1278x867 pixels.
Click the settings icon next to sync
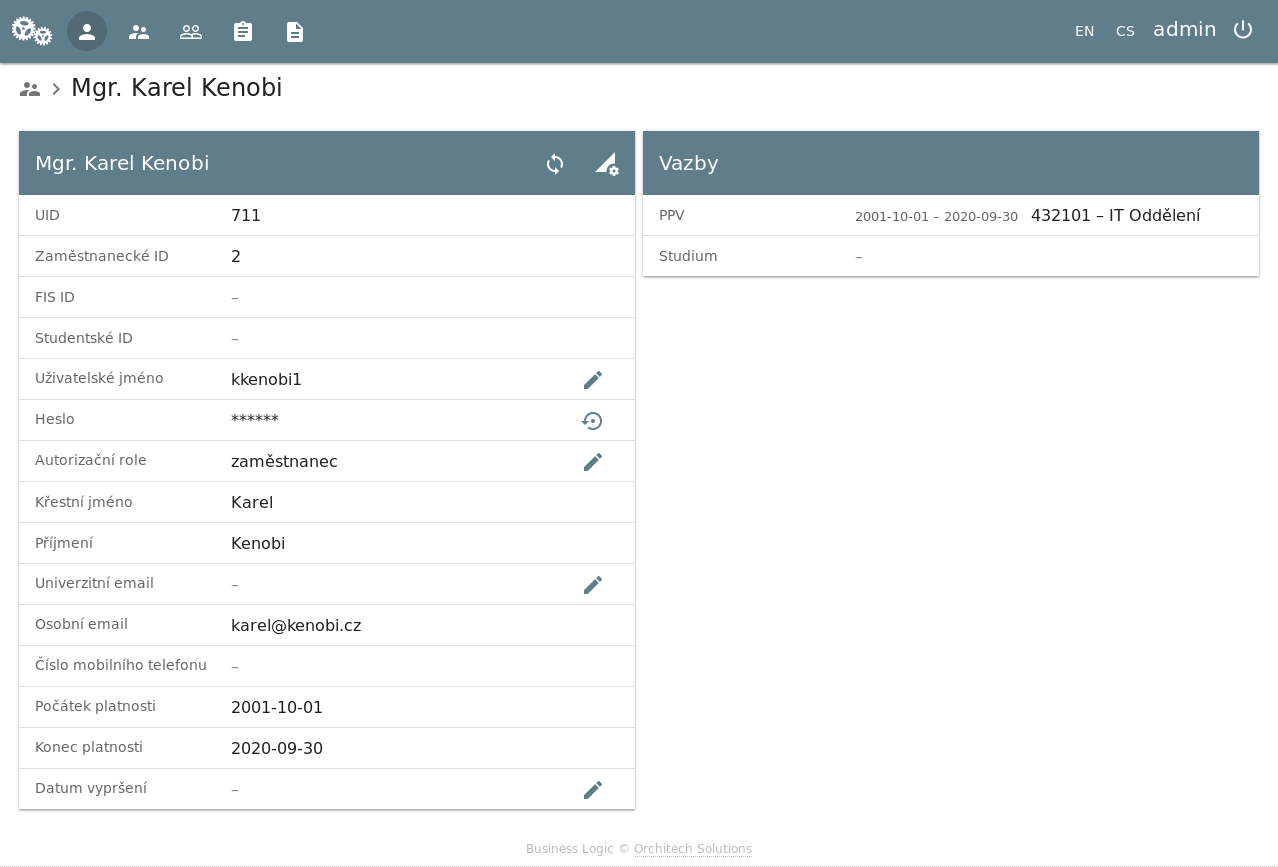click(x=607, y=164)
